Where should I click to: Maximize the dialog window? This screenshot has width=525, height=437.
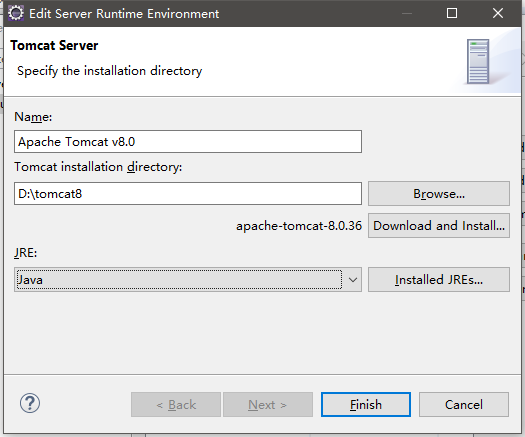click(452, 13)
